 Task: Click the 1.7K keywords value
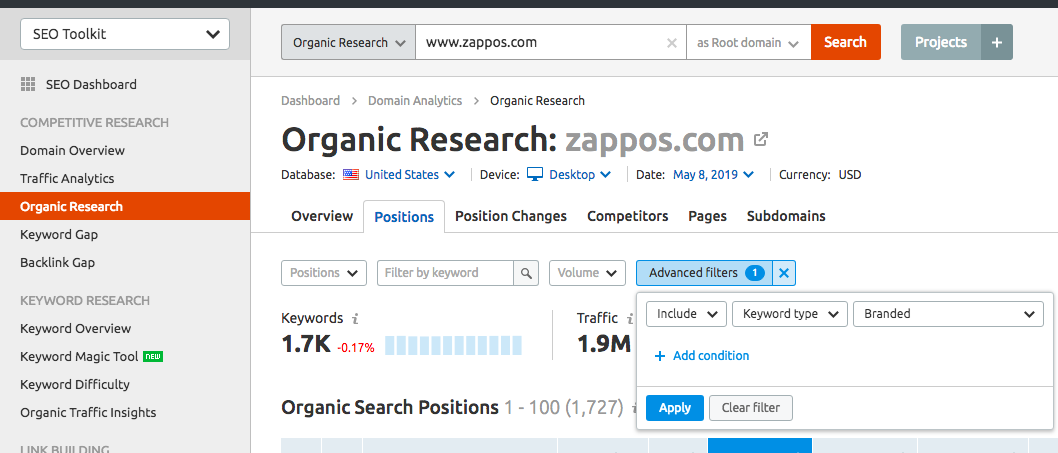click(x=306, y=344)
